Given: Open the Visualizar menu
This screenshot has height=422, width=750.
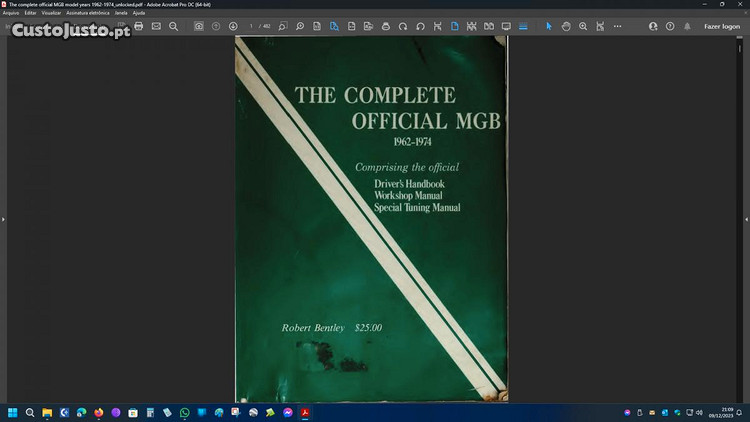Looking at the screenshot, I should [x=51, y=13].
